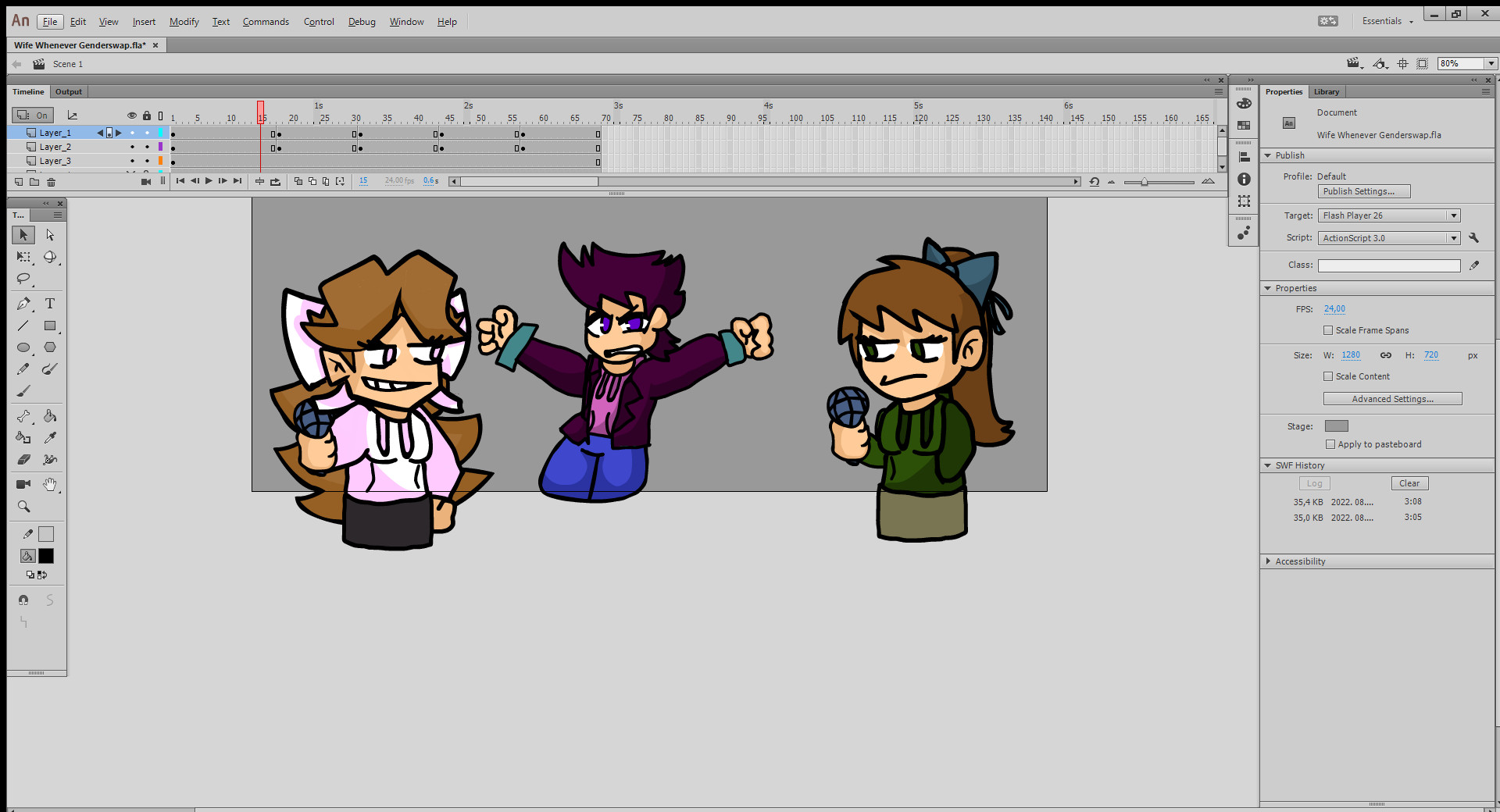
Task: Select the Selection arrow tool
Action: click(x=23, y=235)
